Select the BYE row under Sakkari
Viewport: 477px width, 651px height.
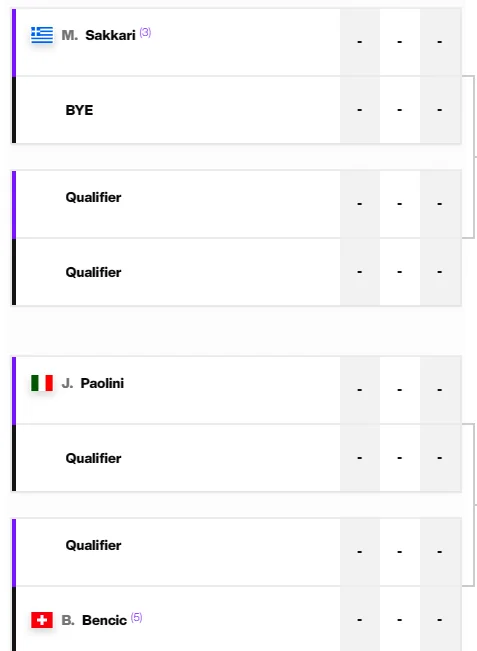click(238, 110)
